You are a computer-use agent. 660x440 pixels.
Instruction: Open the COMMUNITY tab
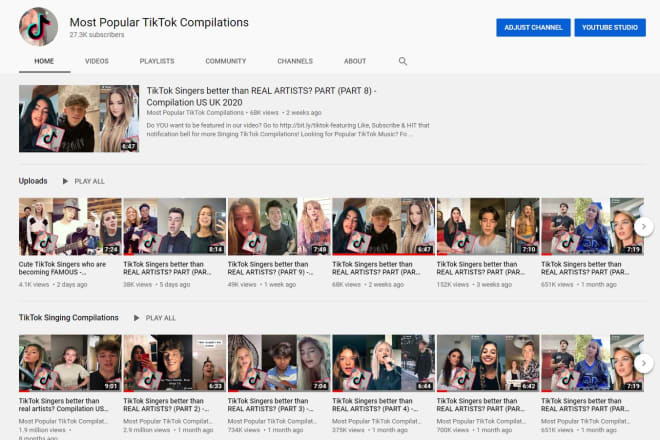pos(226,61)
